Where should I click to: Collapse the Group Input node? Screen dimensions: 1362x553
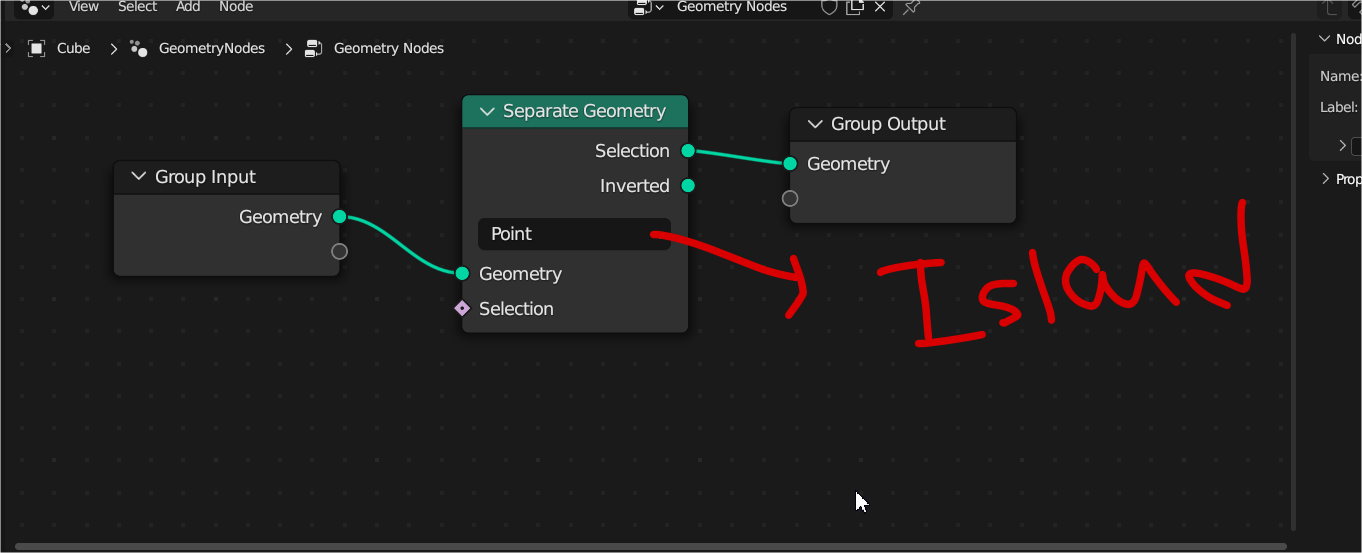click(138, 177)
